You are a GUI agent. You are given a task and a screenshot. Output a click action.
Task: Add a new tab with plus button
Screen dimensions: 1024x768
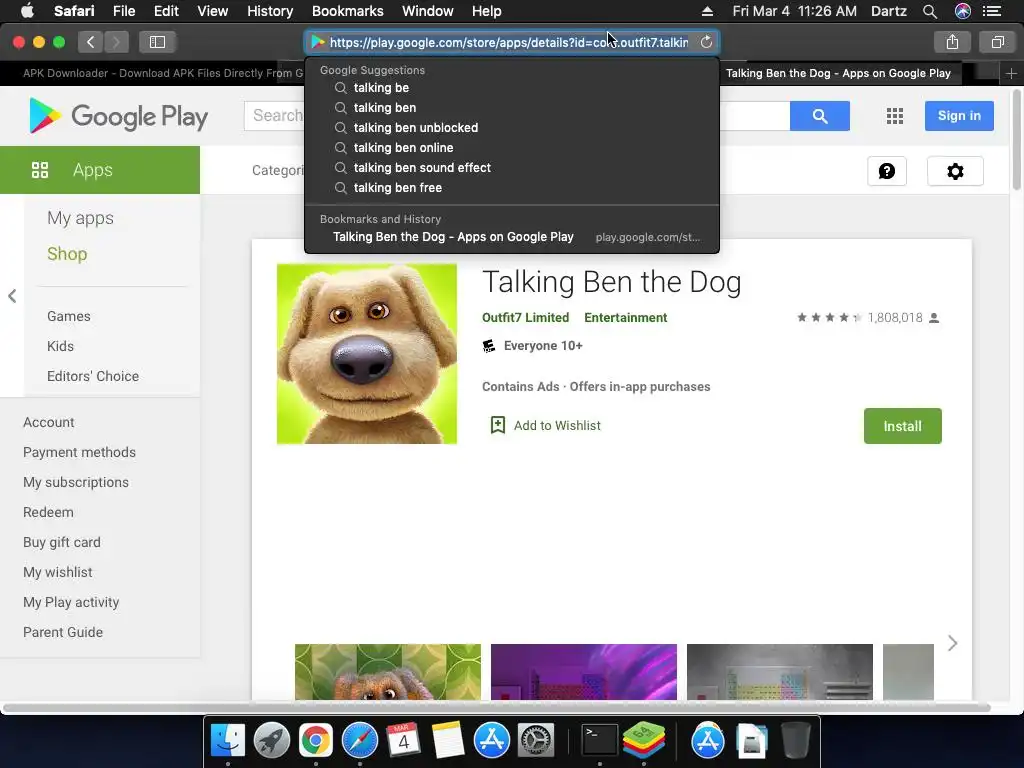pos(1011,73)
